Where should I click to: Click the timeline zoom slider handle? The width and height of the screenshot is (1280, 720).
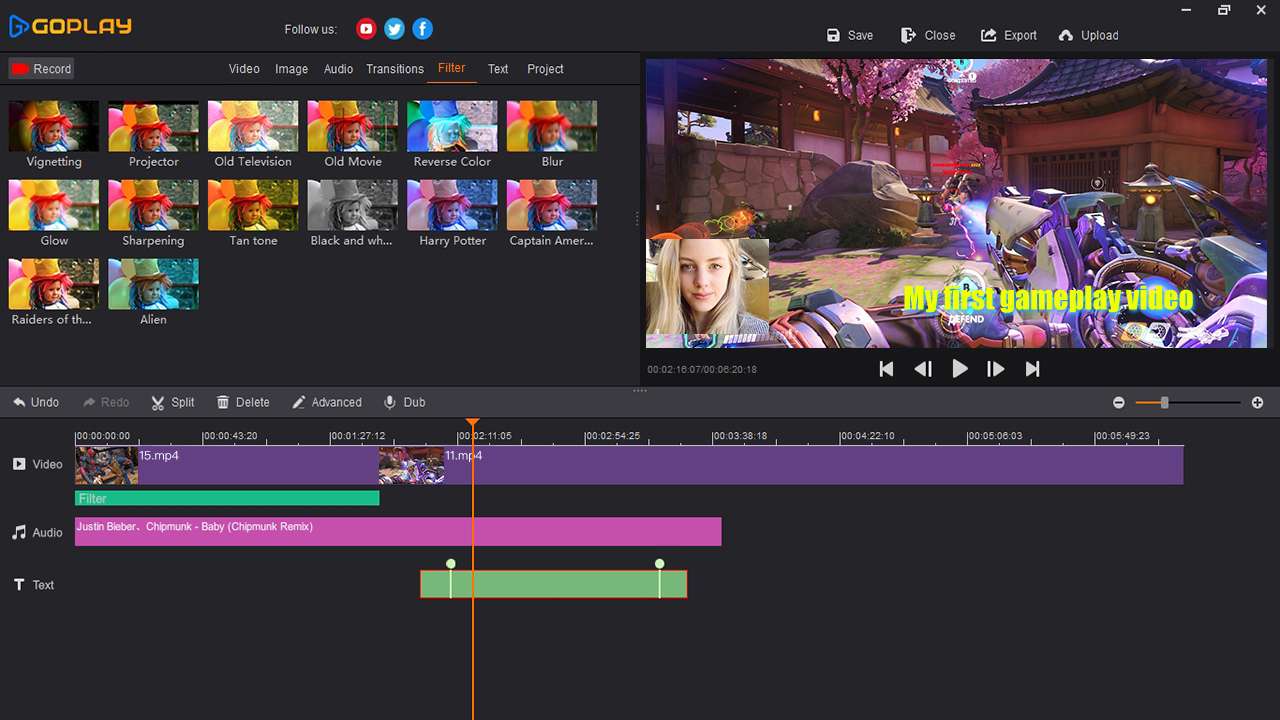click(x=1165, y=402)
